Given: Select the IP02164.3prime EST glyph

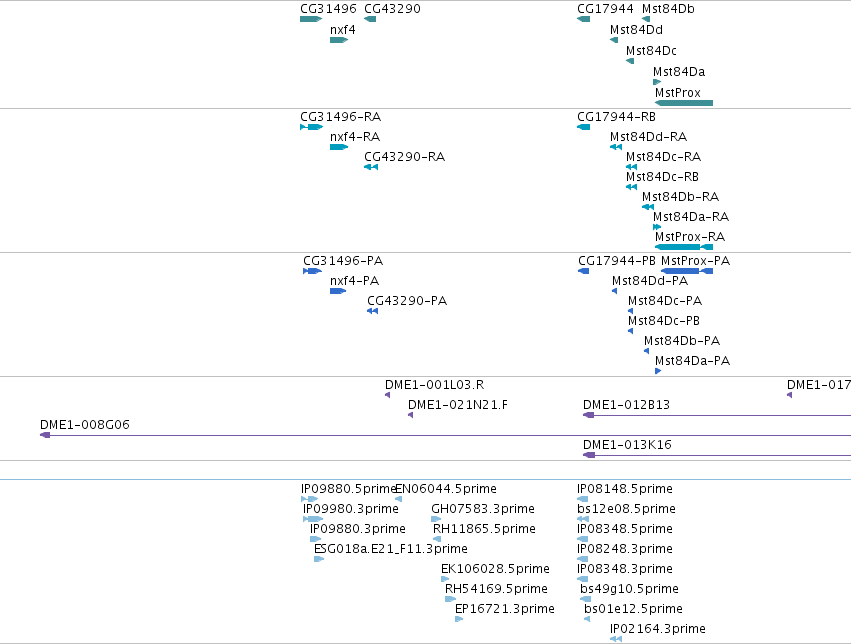Looking at the screenshot, I should (616, 639).
